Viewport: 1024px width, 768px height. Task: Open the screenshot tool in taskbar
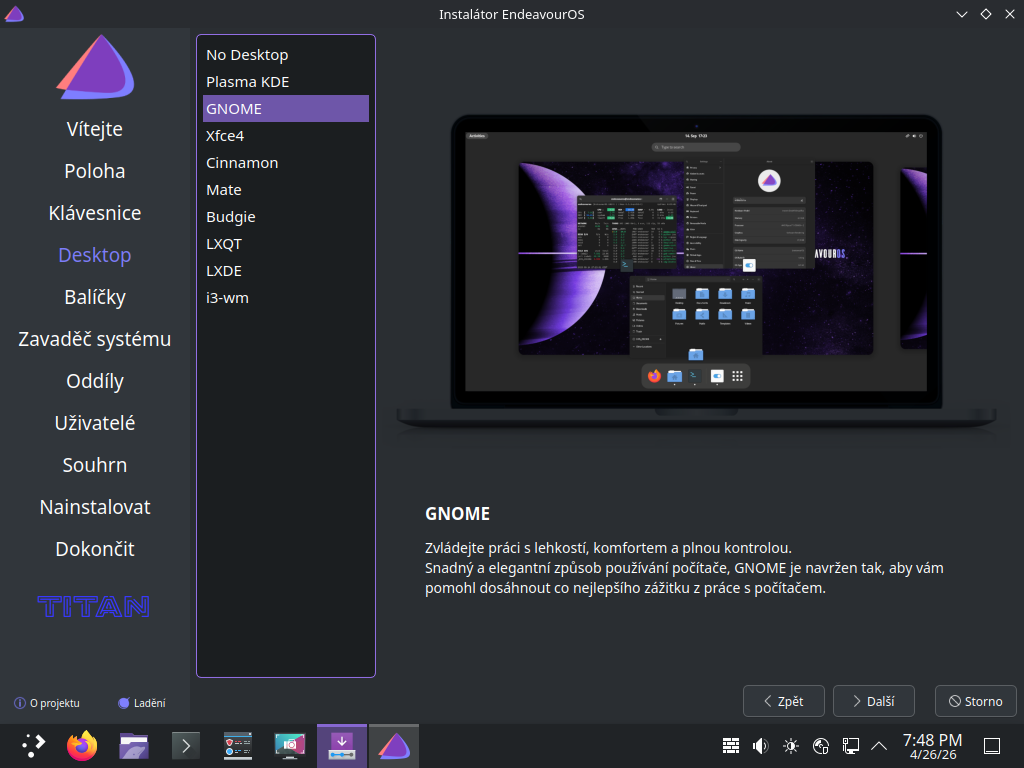290,745
